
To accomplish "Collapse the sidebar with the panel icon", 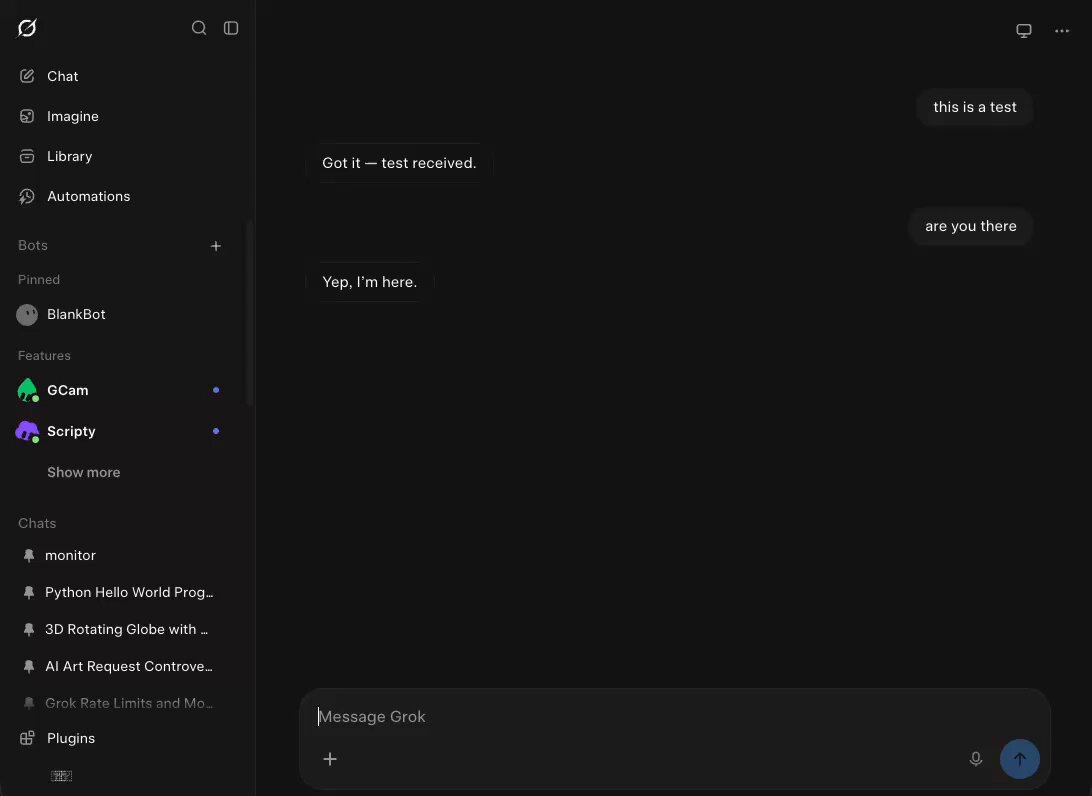I will point(231,28).
